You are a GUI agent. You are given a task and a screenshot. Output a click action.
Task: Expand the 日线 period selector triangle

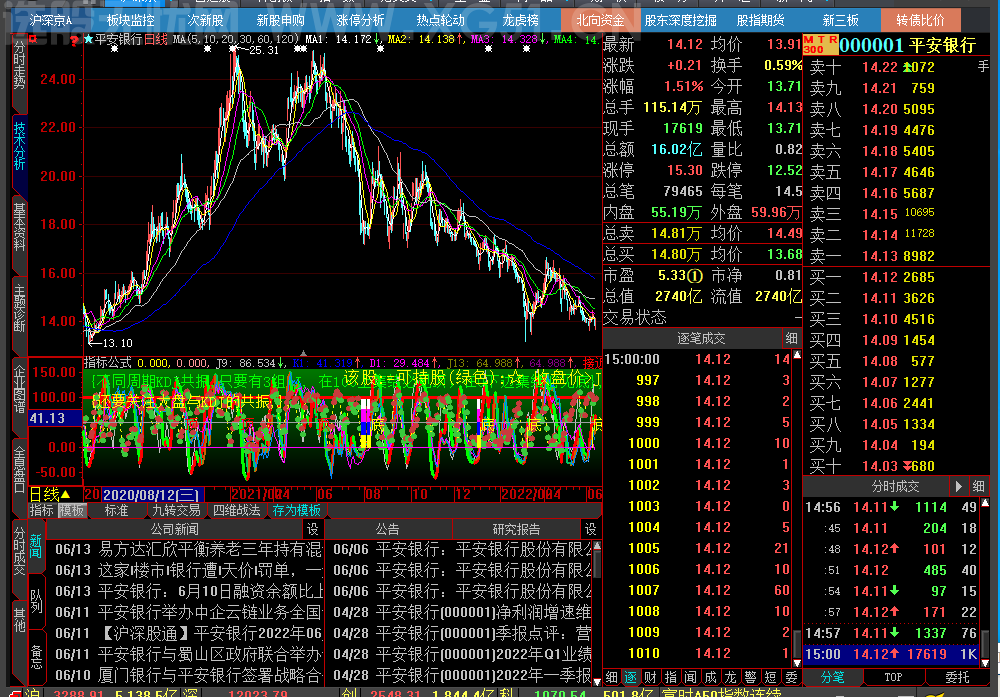(x=65, y=494)
